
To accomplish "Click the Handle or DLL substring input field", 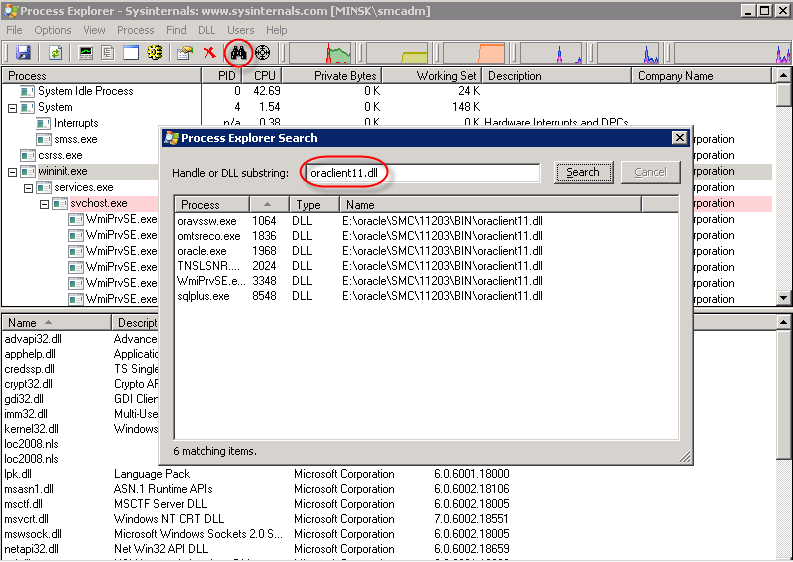I will click(423, 173).
